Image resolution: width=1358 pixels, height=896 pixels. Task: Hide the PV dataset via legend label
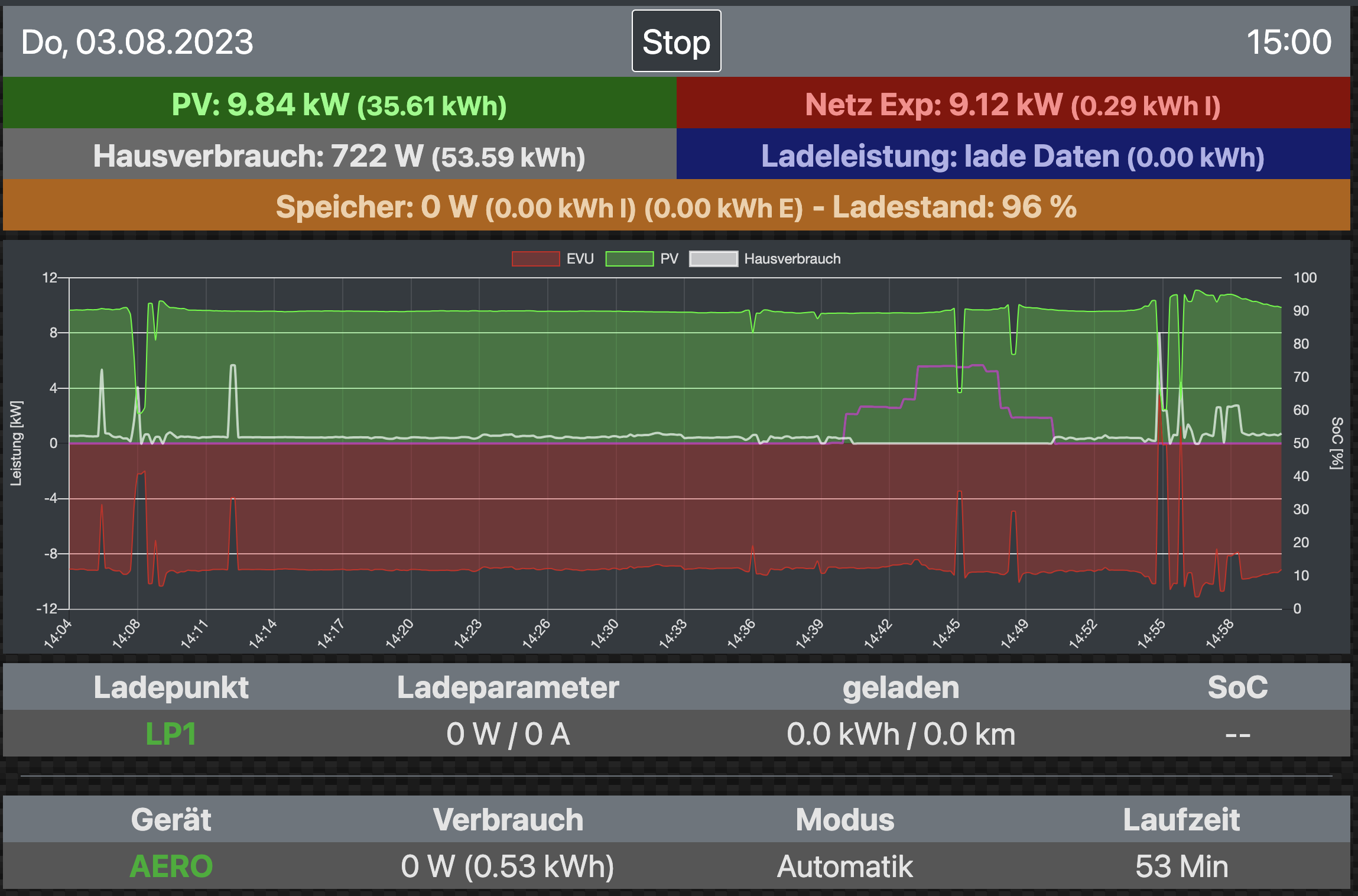[669, 259]
